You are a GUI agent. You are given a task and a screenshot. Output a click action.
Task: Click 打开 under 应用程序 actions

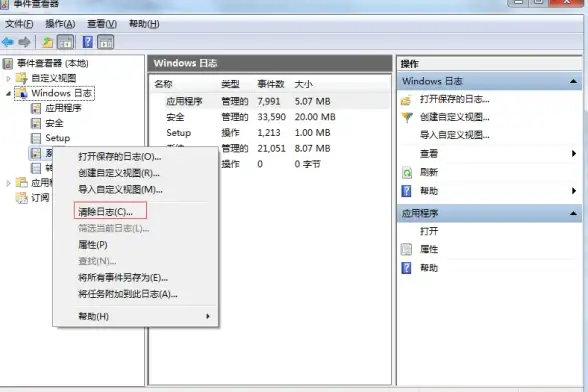[x=429, y=231]
